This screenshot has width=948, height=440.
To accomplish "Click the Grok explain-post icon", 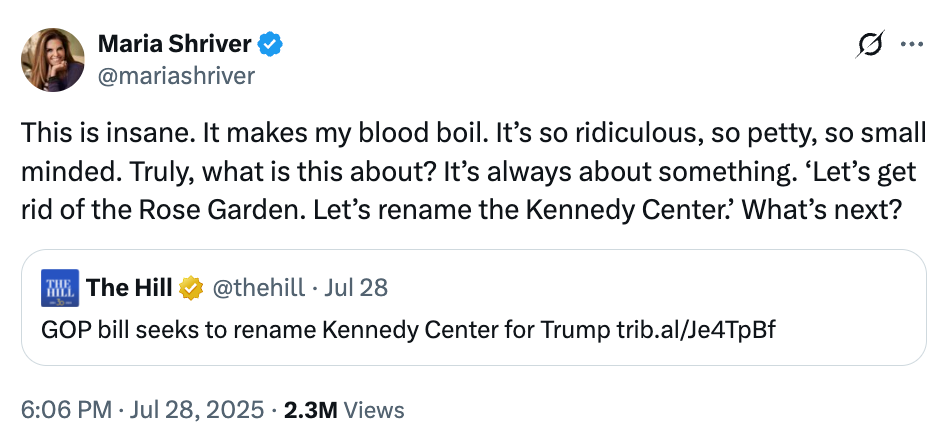I will click(x=870, y=45).
